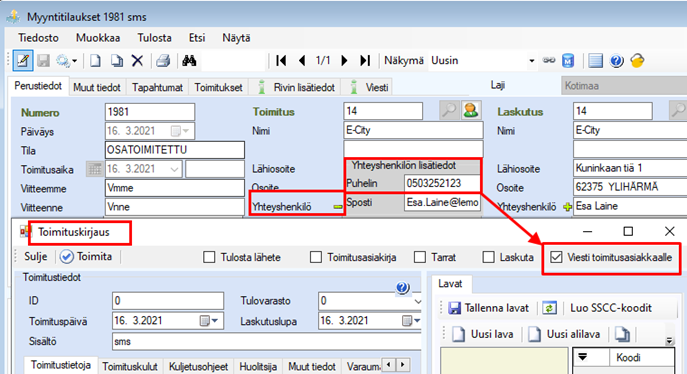Image resolution: width=687 pixels, height=374 pixels.
Task: Open Rivin lisätiedot tab
Action: click(296, 88)
